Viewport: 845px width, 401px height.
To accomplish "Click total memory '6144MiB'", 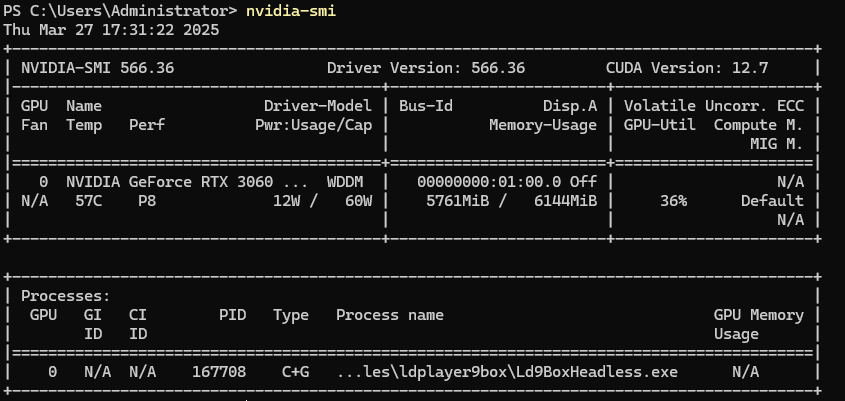I will 566,201.
